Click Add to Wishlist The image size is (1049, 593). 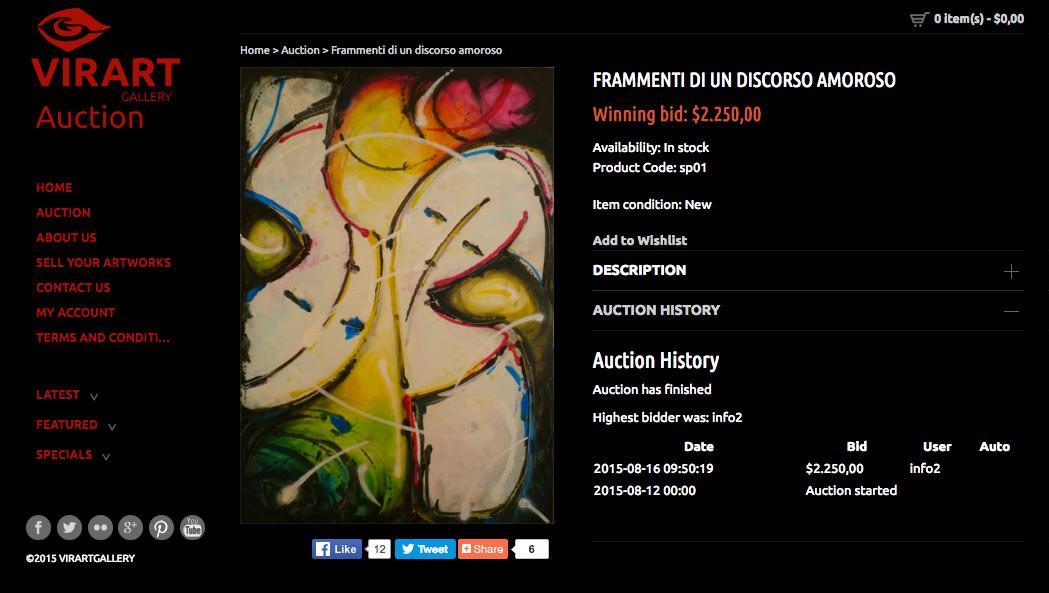[639, 240]
